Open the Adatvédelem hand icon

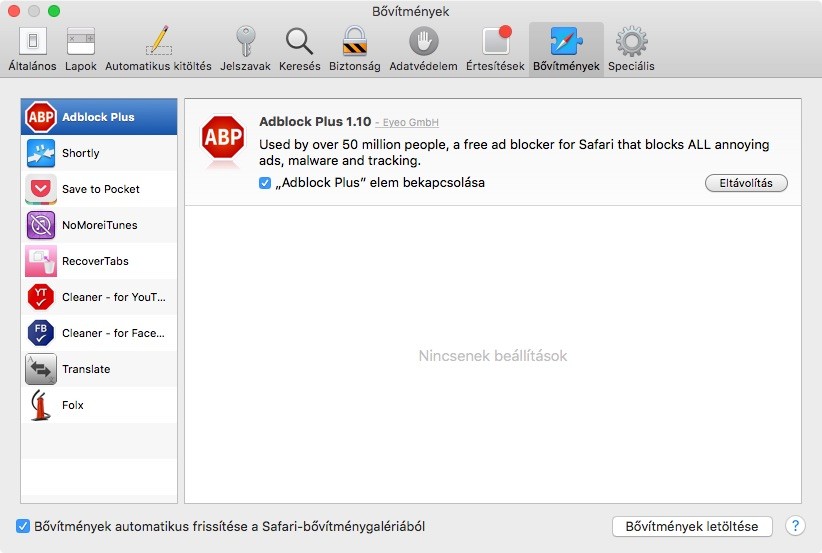424,41
